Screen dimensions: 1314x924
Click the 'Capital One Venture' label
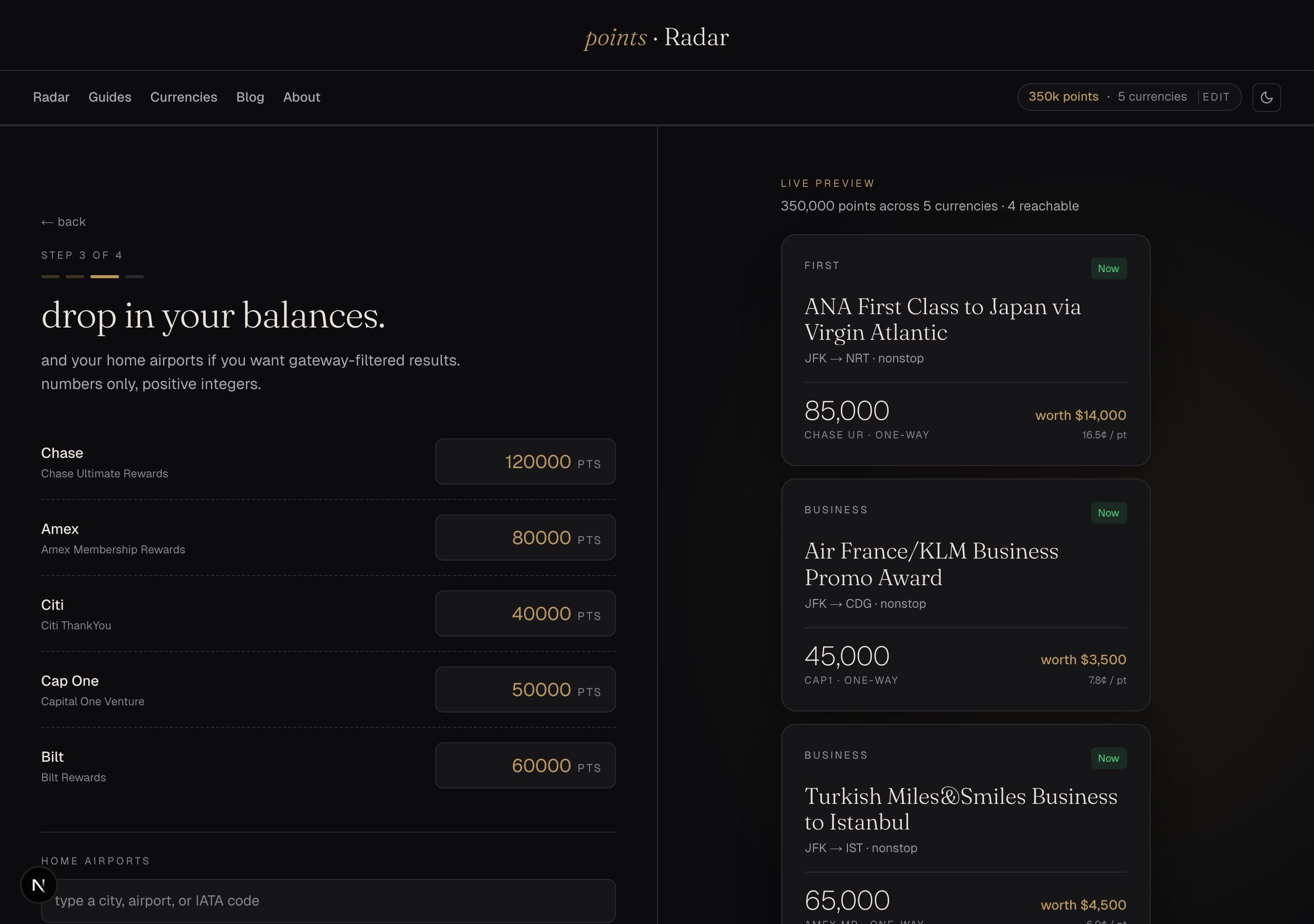[93, 701]
